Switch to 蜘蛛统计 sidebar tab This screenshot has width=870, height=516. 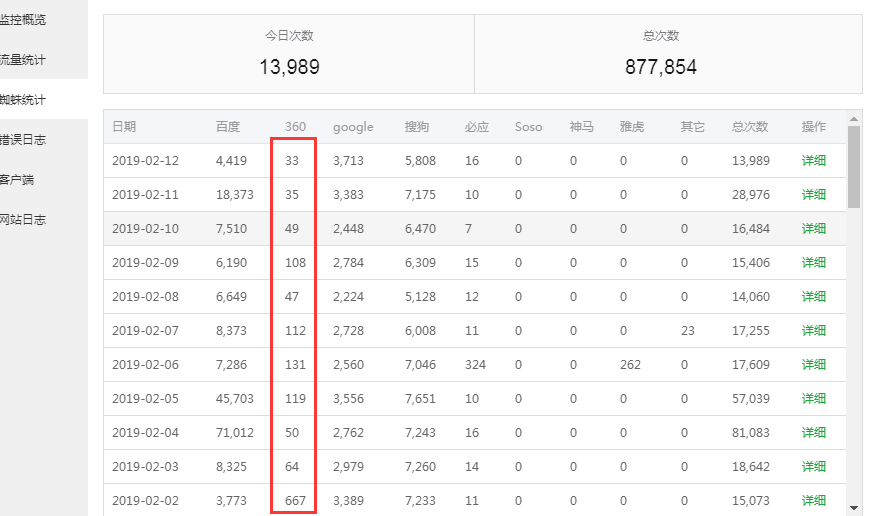point(24,100)
